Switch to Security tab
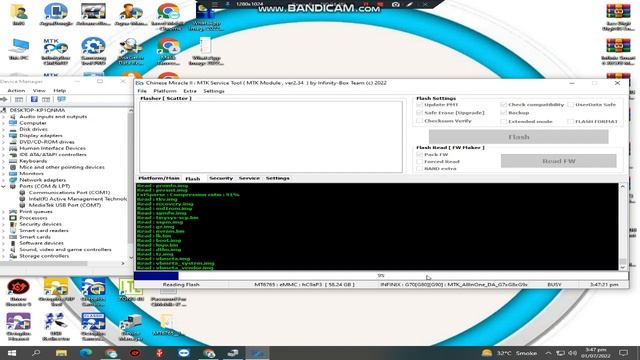 coord(221,178)
